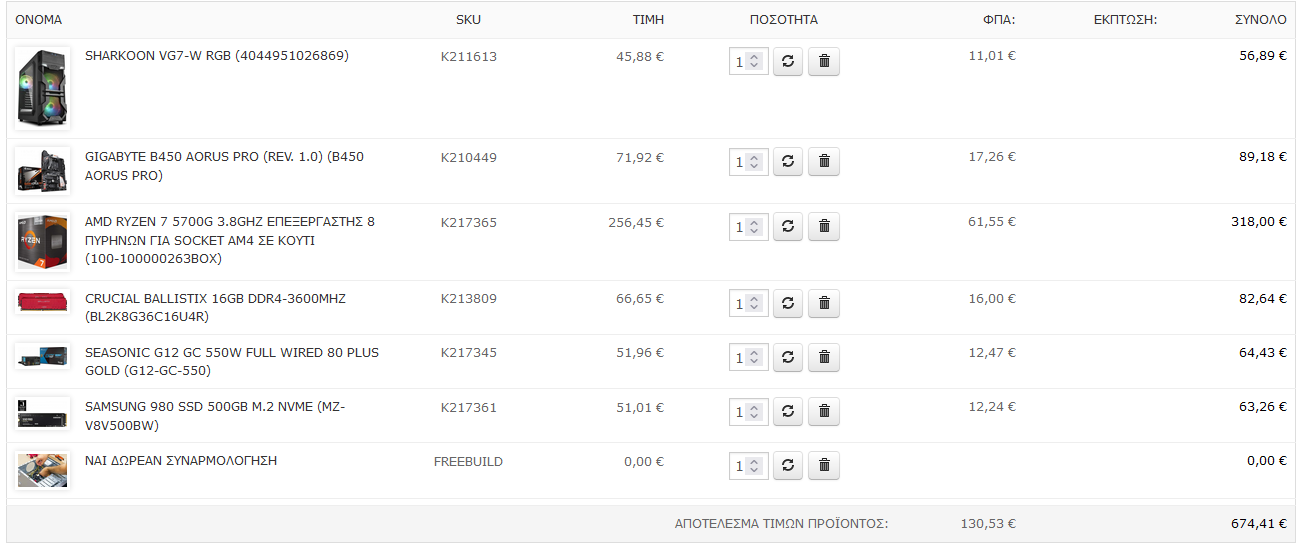
Task: Remove Samsung 980 SSD 500GB item
Action: tap(824, 412)
